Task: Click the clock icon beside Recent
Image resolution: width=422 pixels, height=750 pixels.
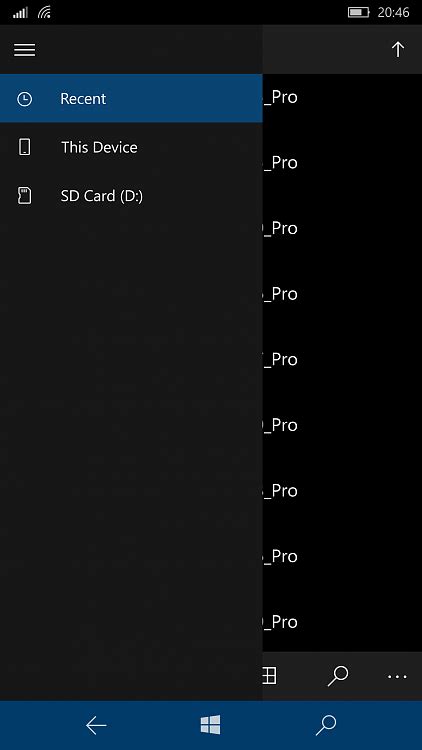Action: [x=24, y=99]
